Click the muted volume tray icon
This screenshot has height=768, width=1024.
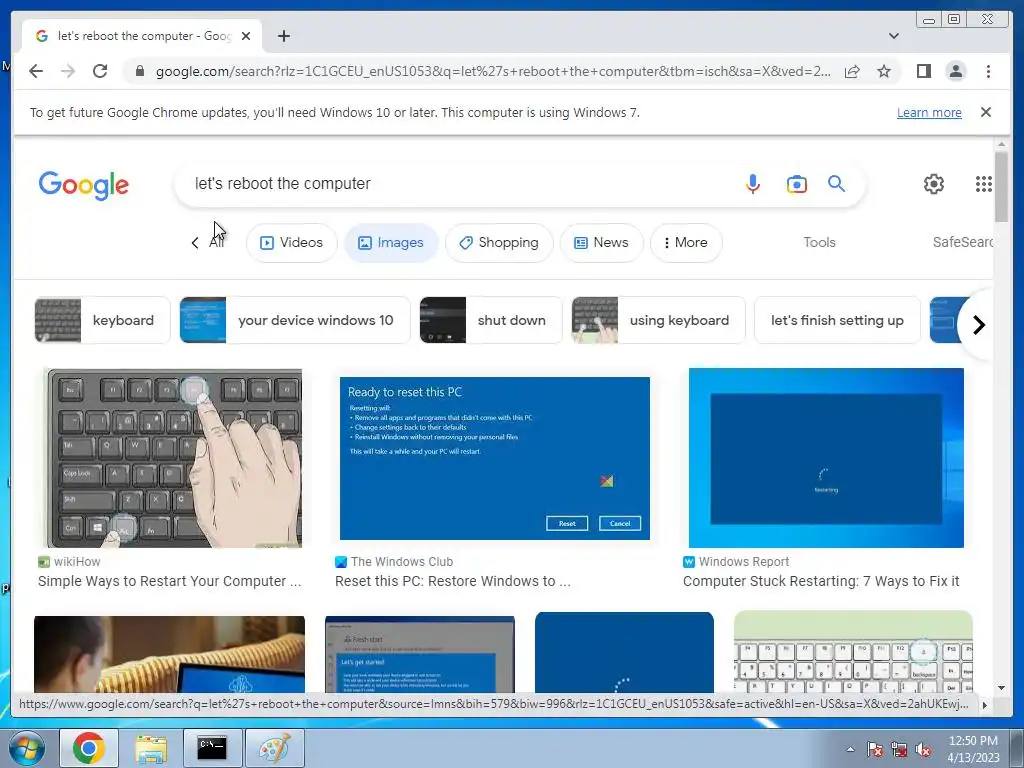point(923,750)
